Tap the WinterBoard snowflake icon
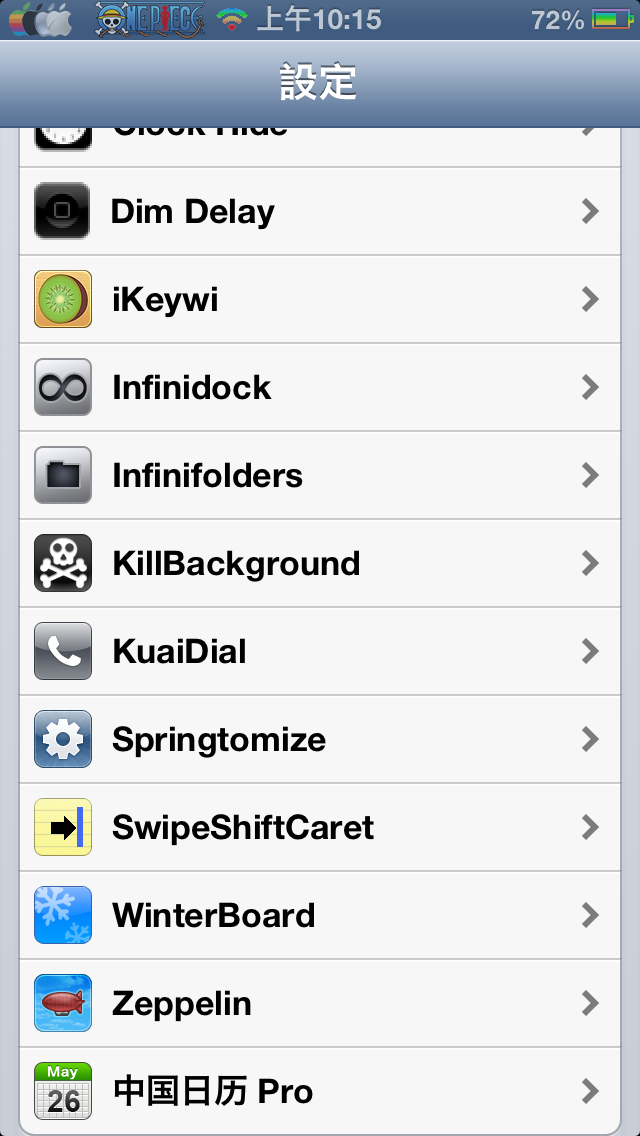The image size is (640, 1136). tap(62, 915)
